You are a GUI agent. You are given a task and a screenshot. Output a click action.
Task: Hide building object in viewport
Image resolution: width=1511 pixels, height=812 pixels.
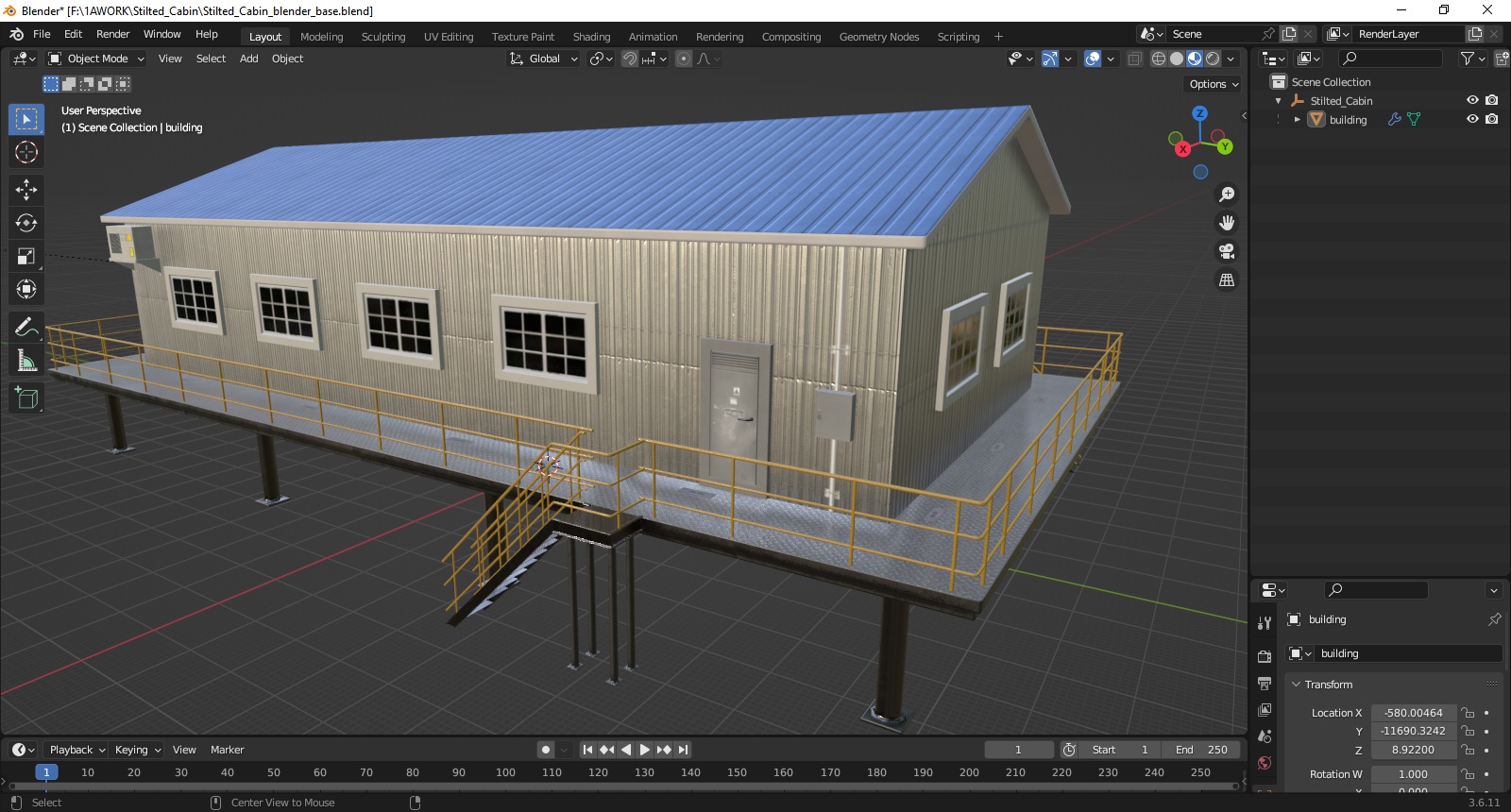[1472, 119]
